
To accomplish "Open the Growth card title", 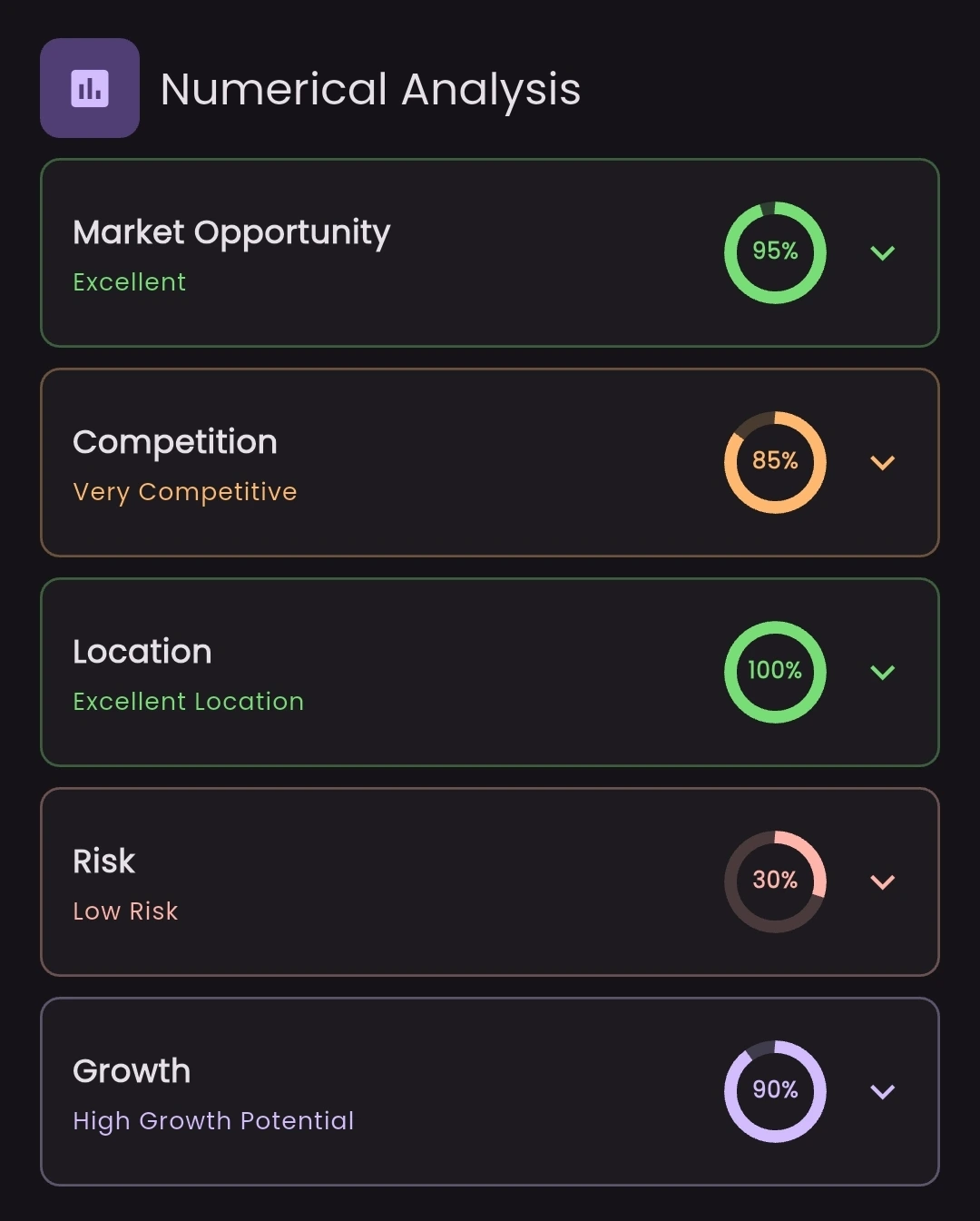I will pyautogui.click(x=132, y=1070).
